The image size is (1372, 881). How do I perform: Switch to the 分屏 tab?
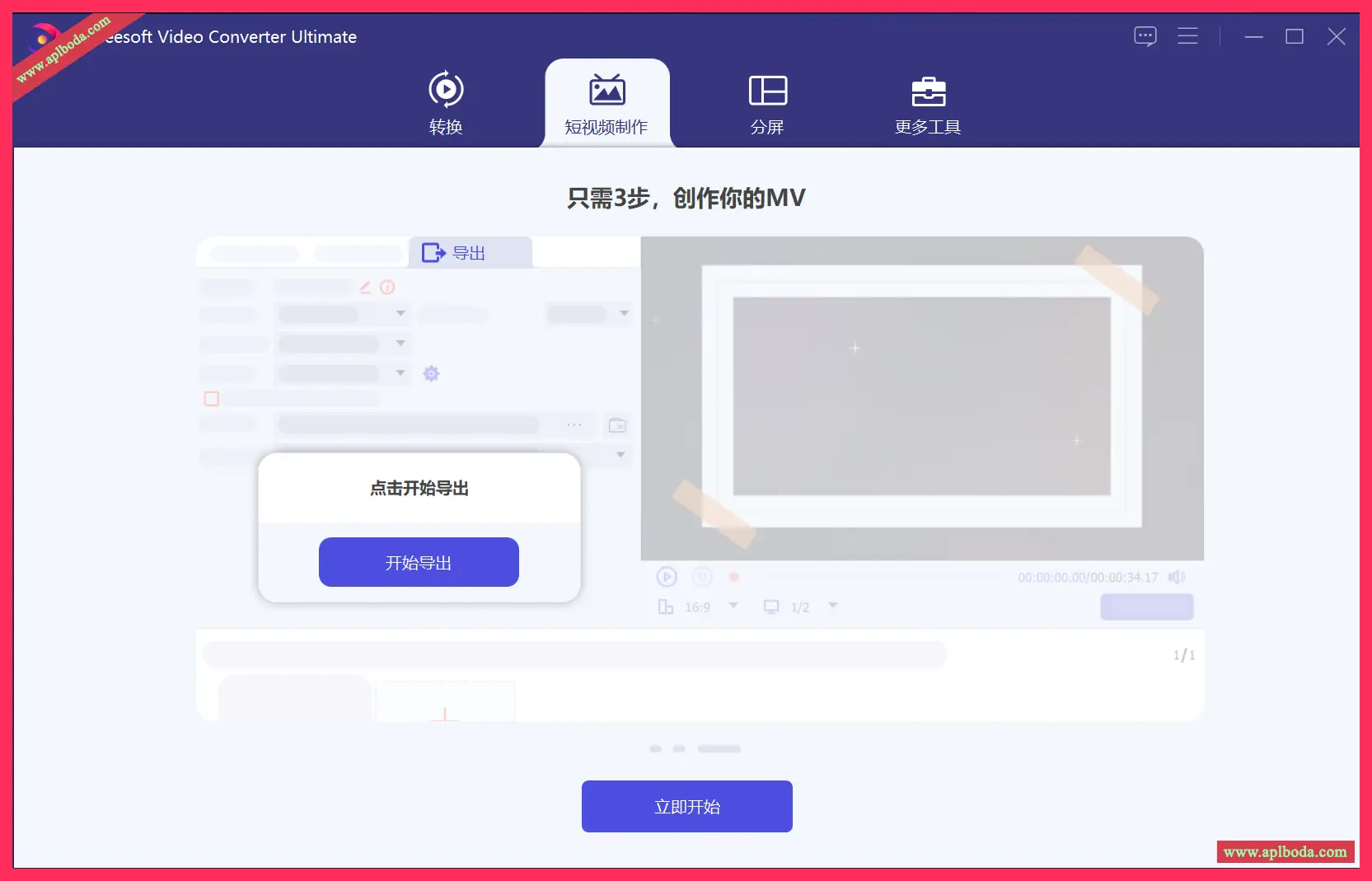tap(767, 105)
